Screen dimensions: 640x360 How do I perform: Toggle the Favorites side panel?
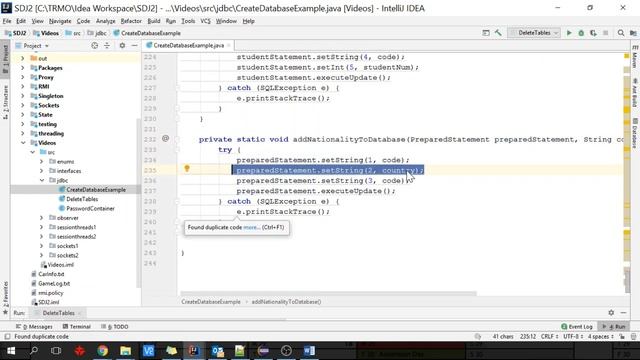[x=5, y=298]
